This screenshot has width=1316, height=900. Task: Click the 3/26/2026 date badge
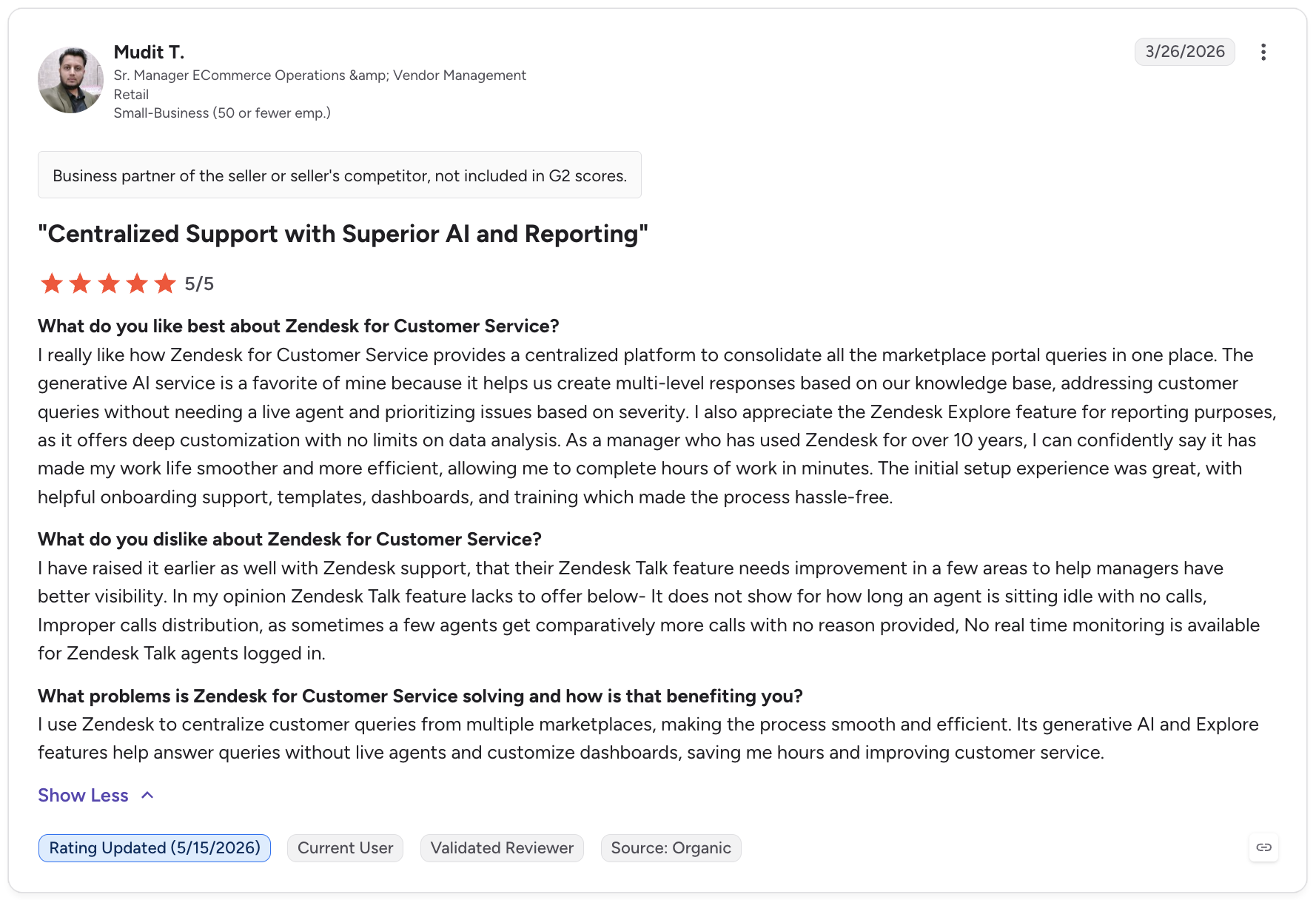click(x=1184, y=52)
